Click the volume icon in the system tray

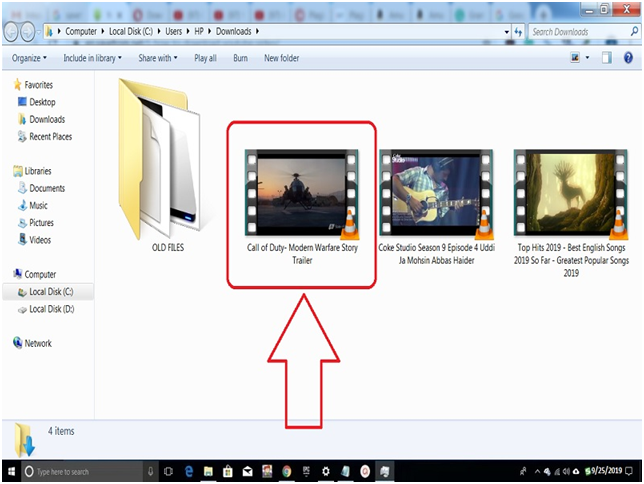(x=566, y=472)
